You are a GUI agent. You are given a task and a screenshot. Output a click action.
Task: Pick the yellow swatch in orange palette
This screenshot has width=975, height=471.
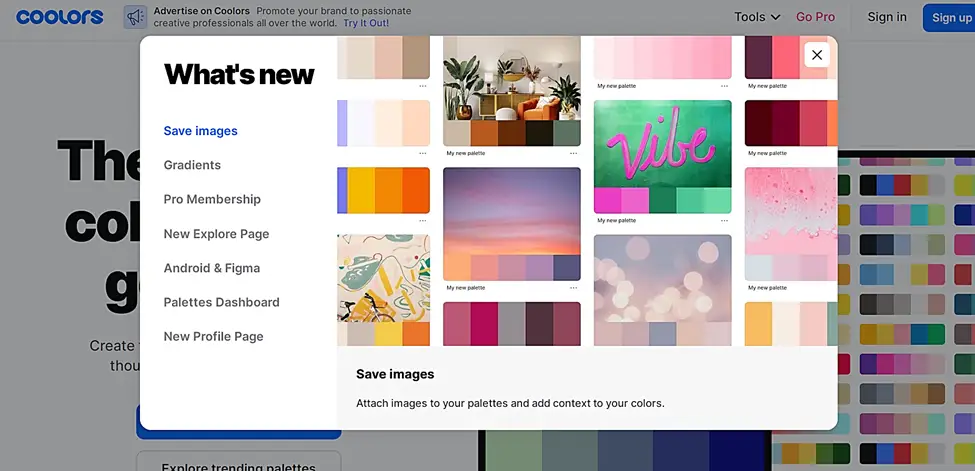pyautogui.click(x=361, y=191)
